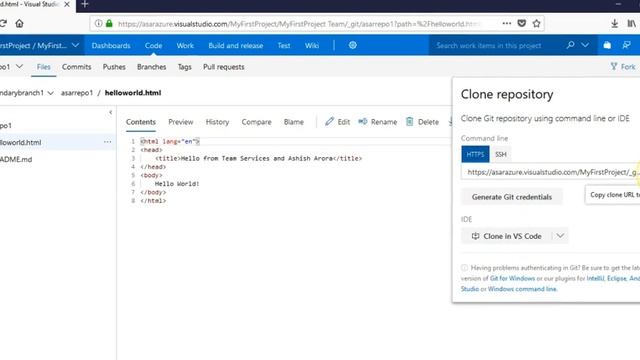Open the Windows command line link
Viewport: 640px width, 360px height.
click(522, 289)
